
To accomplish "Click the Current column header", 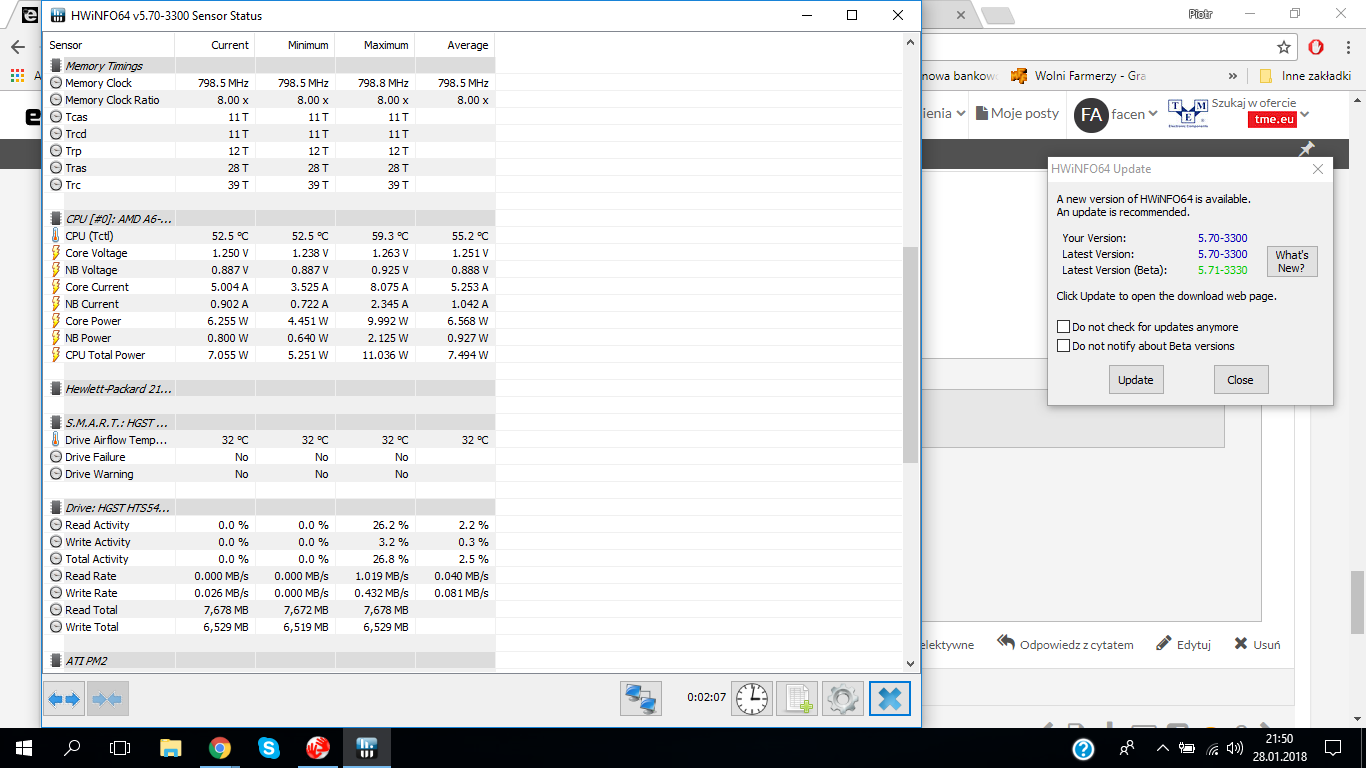I will pyautogui.click(x=214, y=45).
